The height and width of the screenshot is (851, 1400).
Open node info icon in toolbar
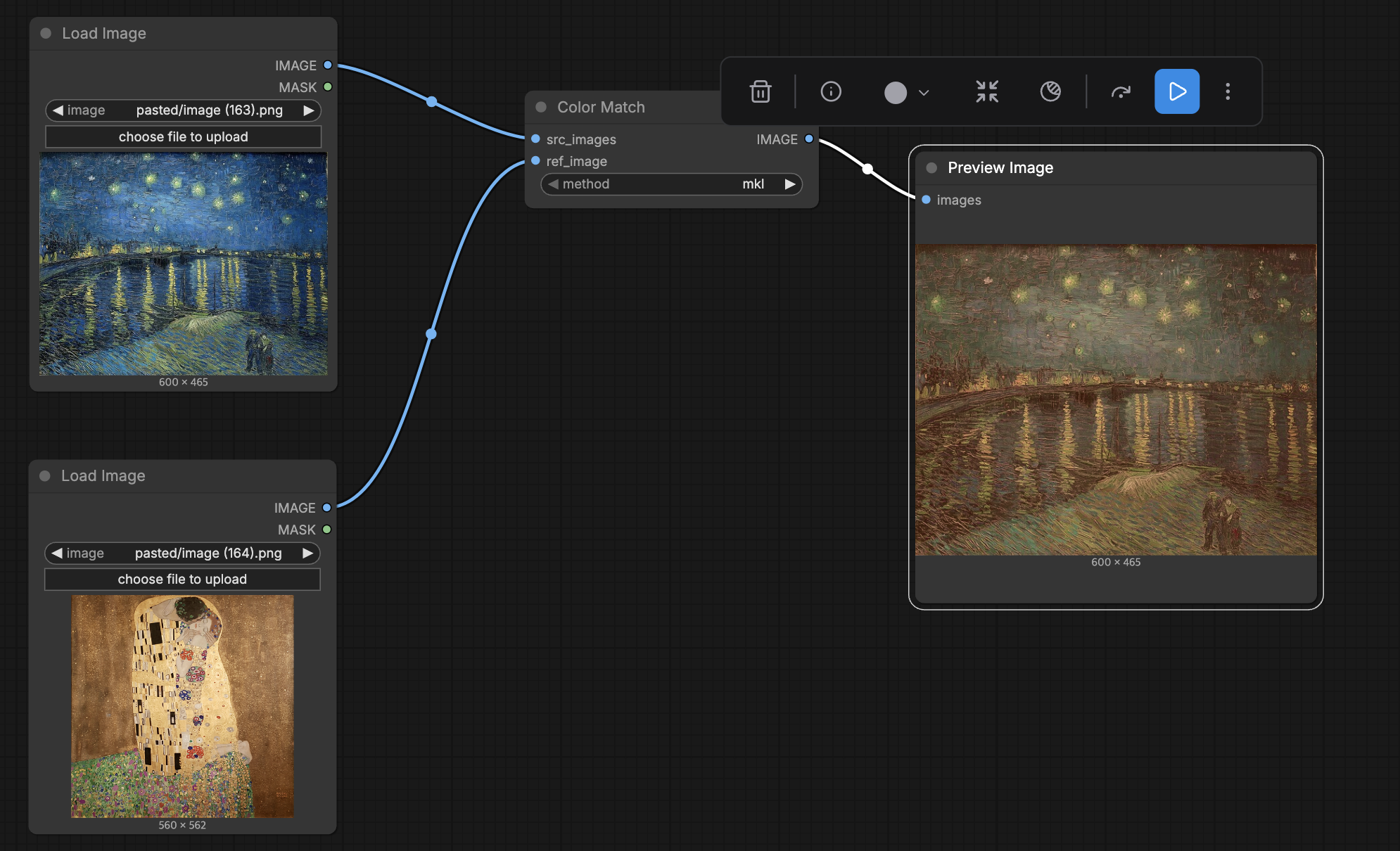click(x=831, y=91)
